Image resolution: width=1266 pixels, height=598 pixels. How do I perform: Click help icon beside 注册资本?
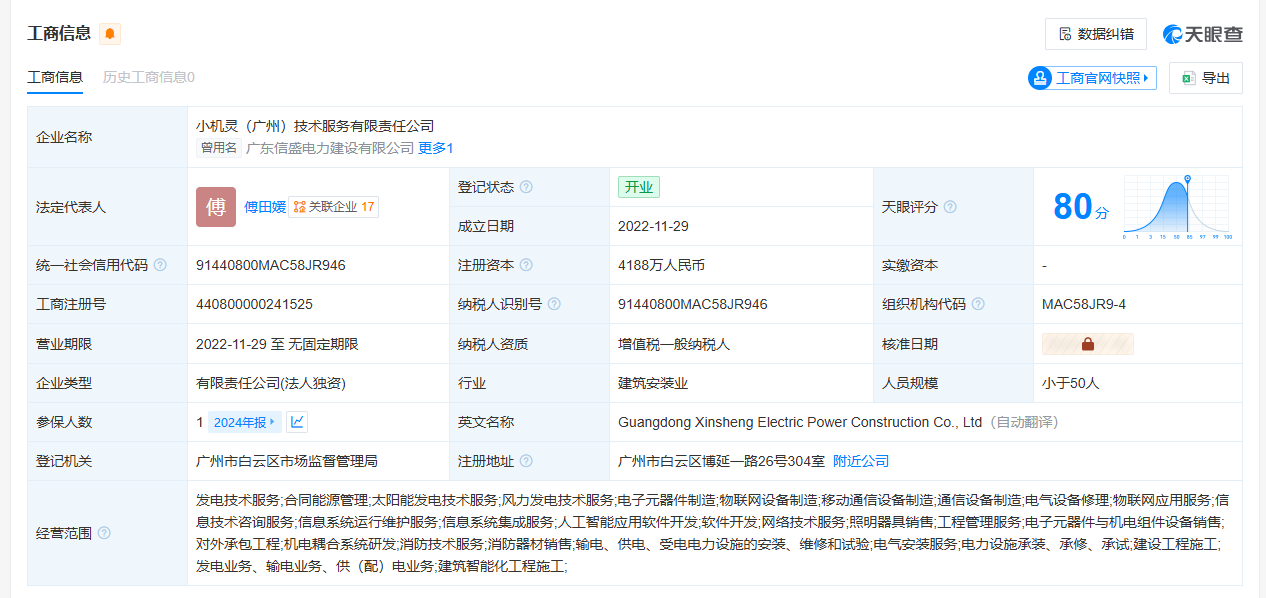tap(526, 265)
